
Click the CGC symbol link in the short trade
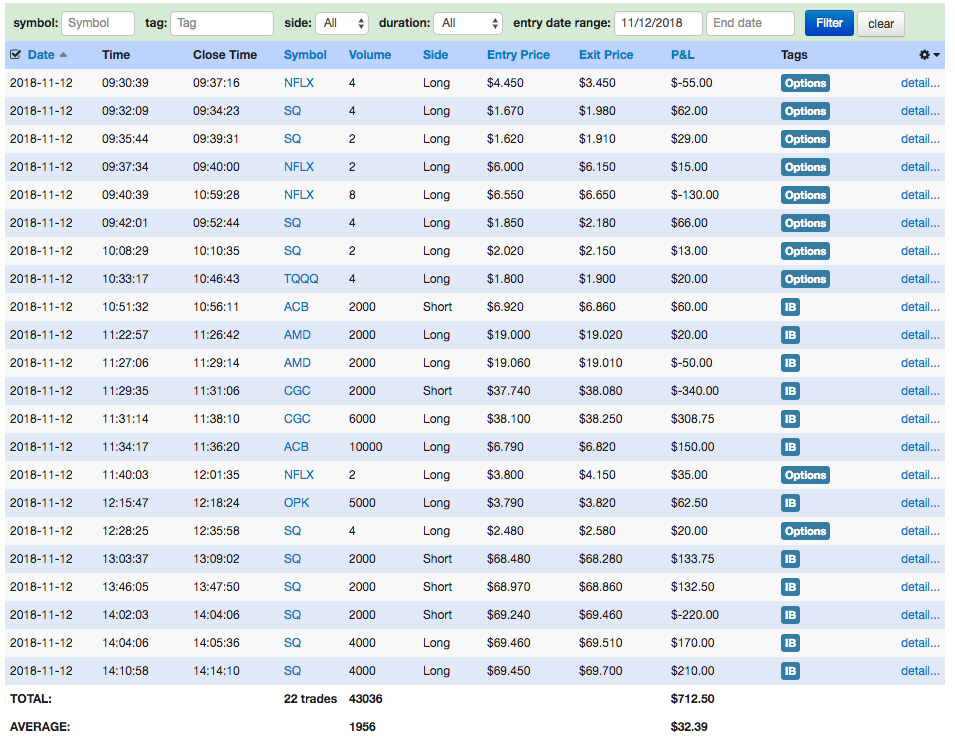(297, 391)
